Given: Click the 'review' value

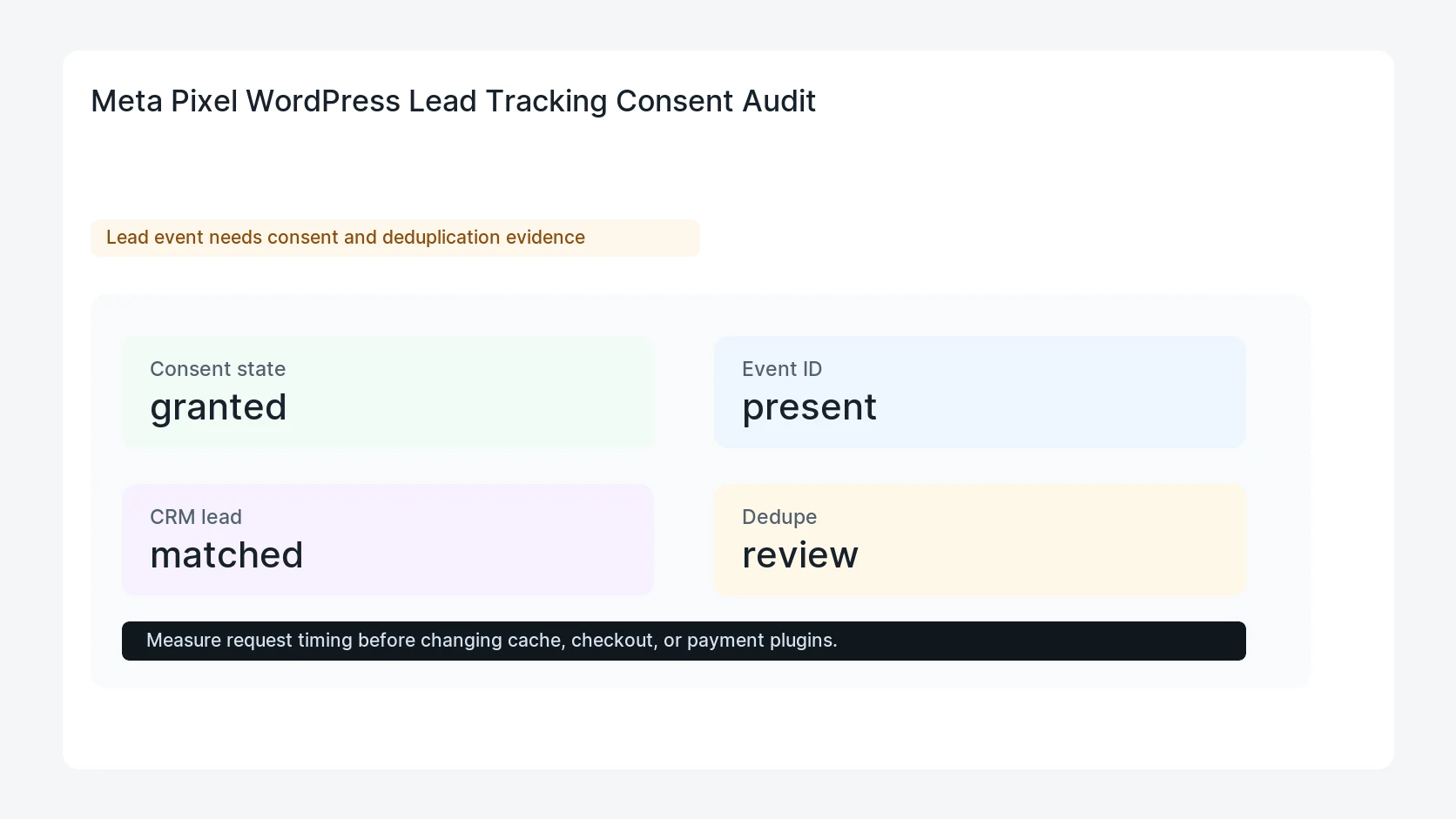Looking at the screenshot, I should 800,555.
